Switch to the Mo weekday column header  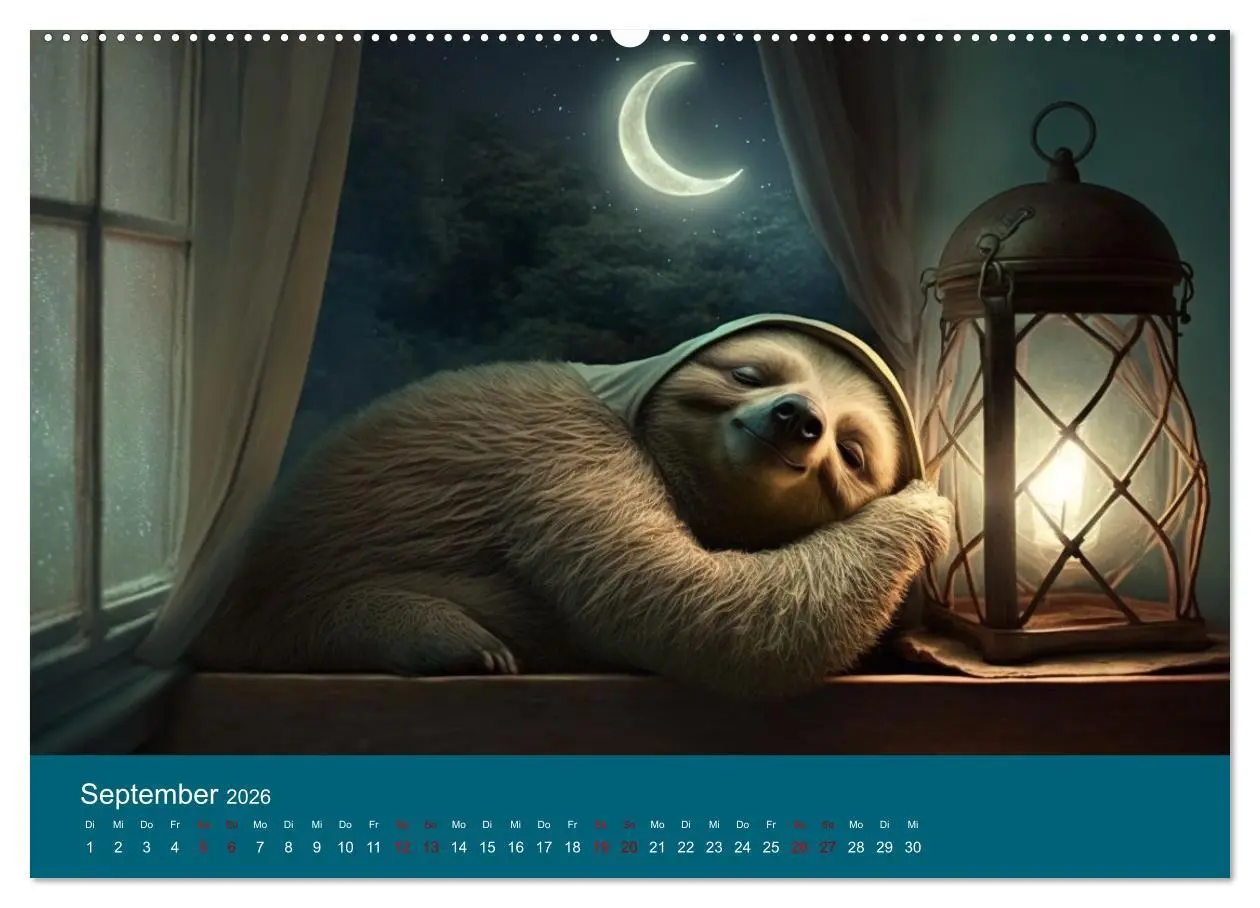point(260,825)
